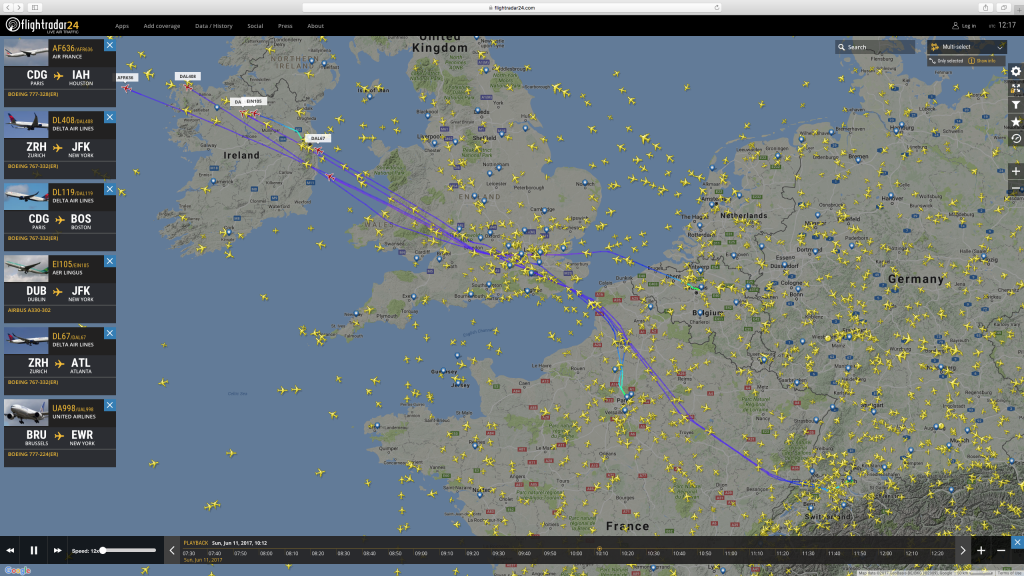Zoom in the map with plus button
The image size is (1024, 576).
(1016, 171)
